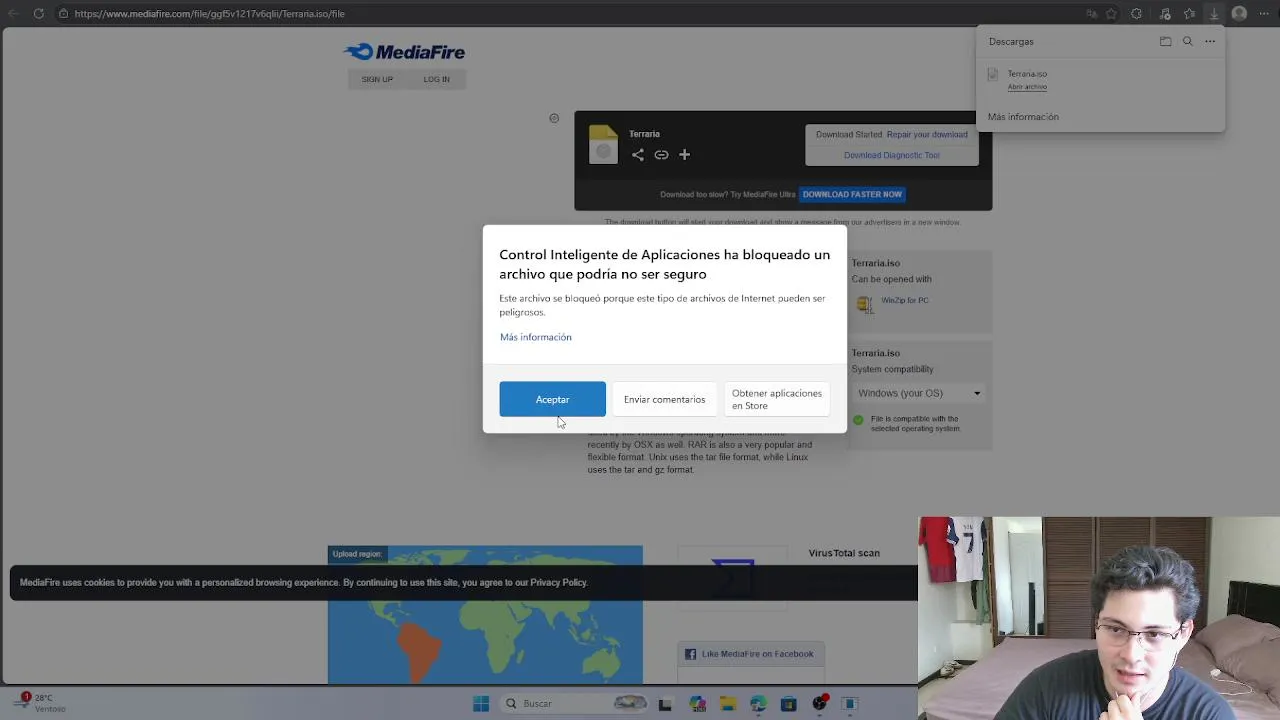Click Terraria.iso file icon in Descargas

(993, 74)
